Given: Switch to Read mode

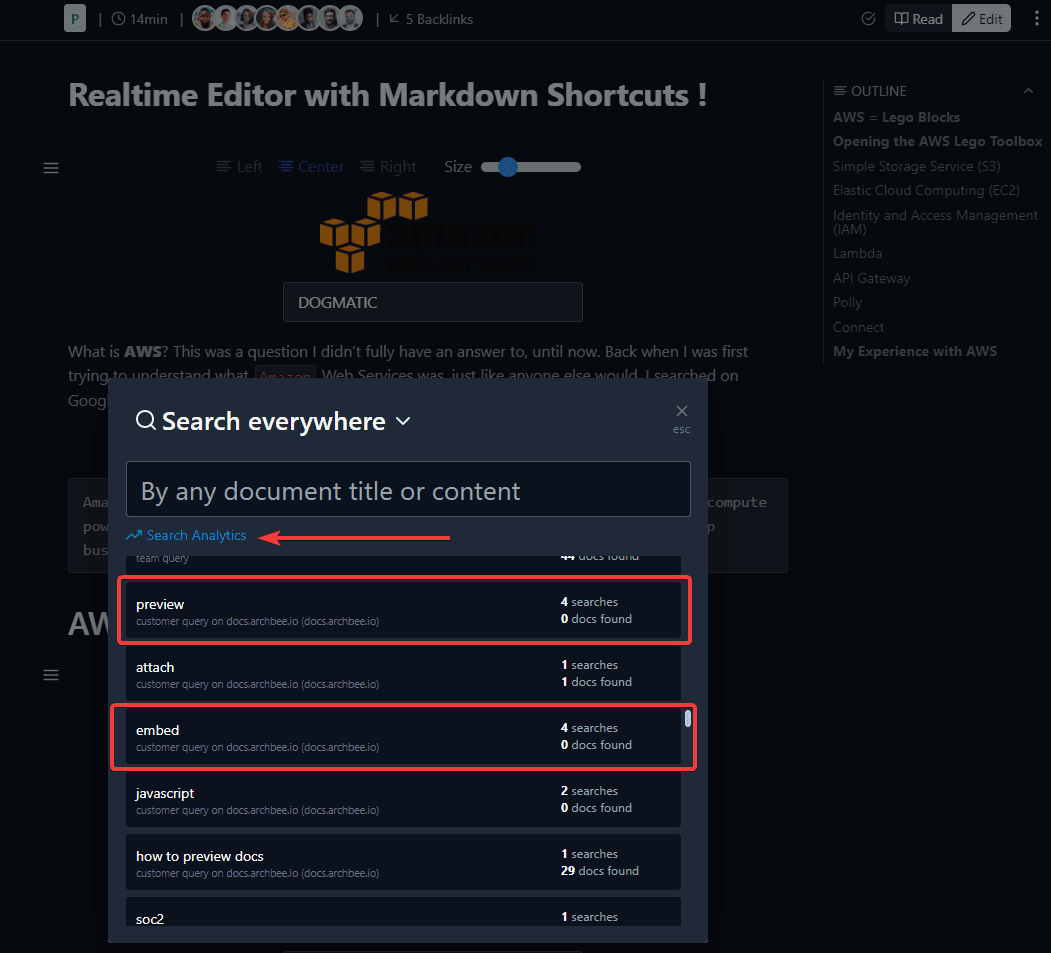Looking at the screenshot, I should tap(918, 19).
